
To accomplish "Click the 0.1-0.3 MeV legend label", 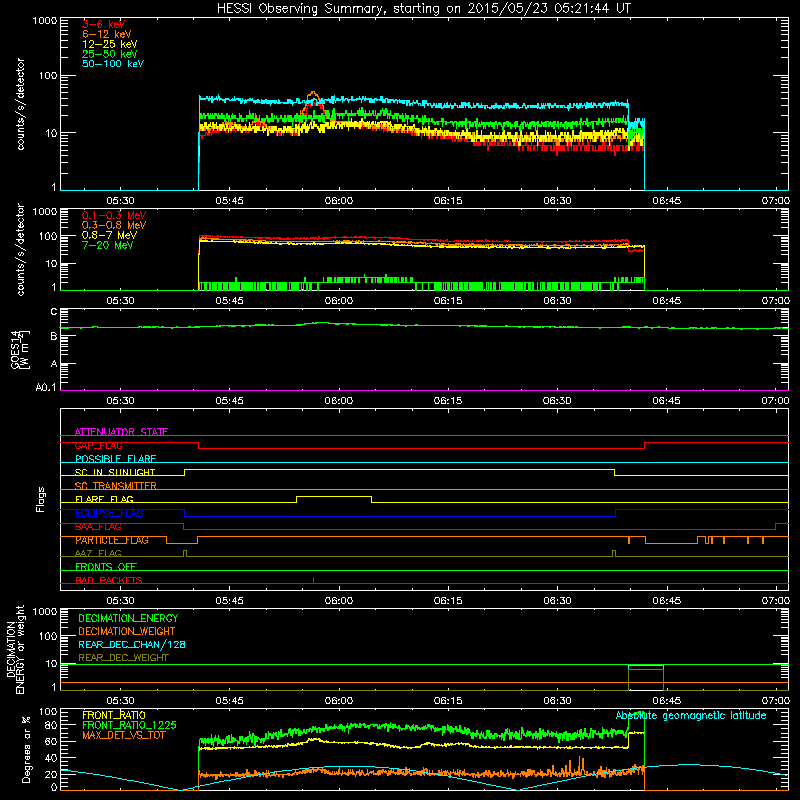I will point(114,215).
